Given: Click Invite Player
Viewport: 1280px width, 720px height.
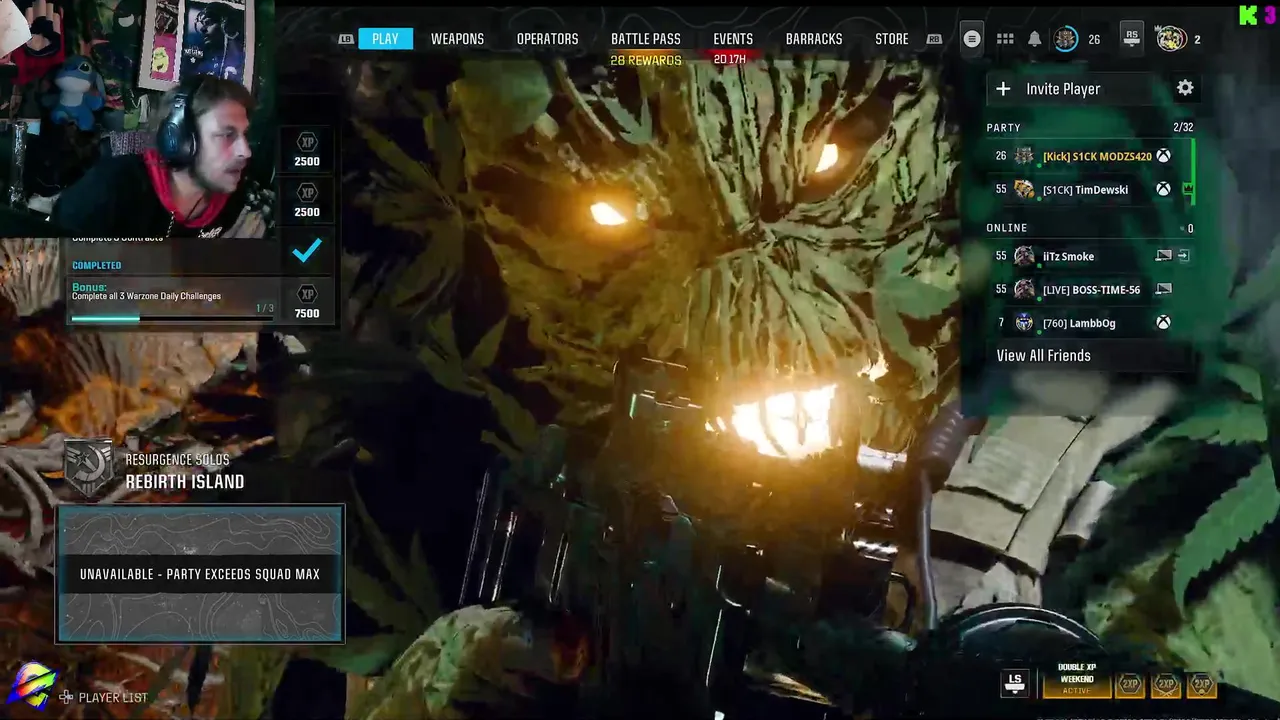Looking at the screenshot, I should click(1063, 89).
